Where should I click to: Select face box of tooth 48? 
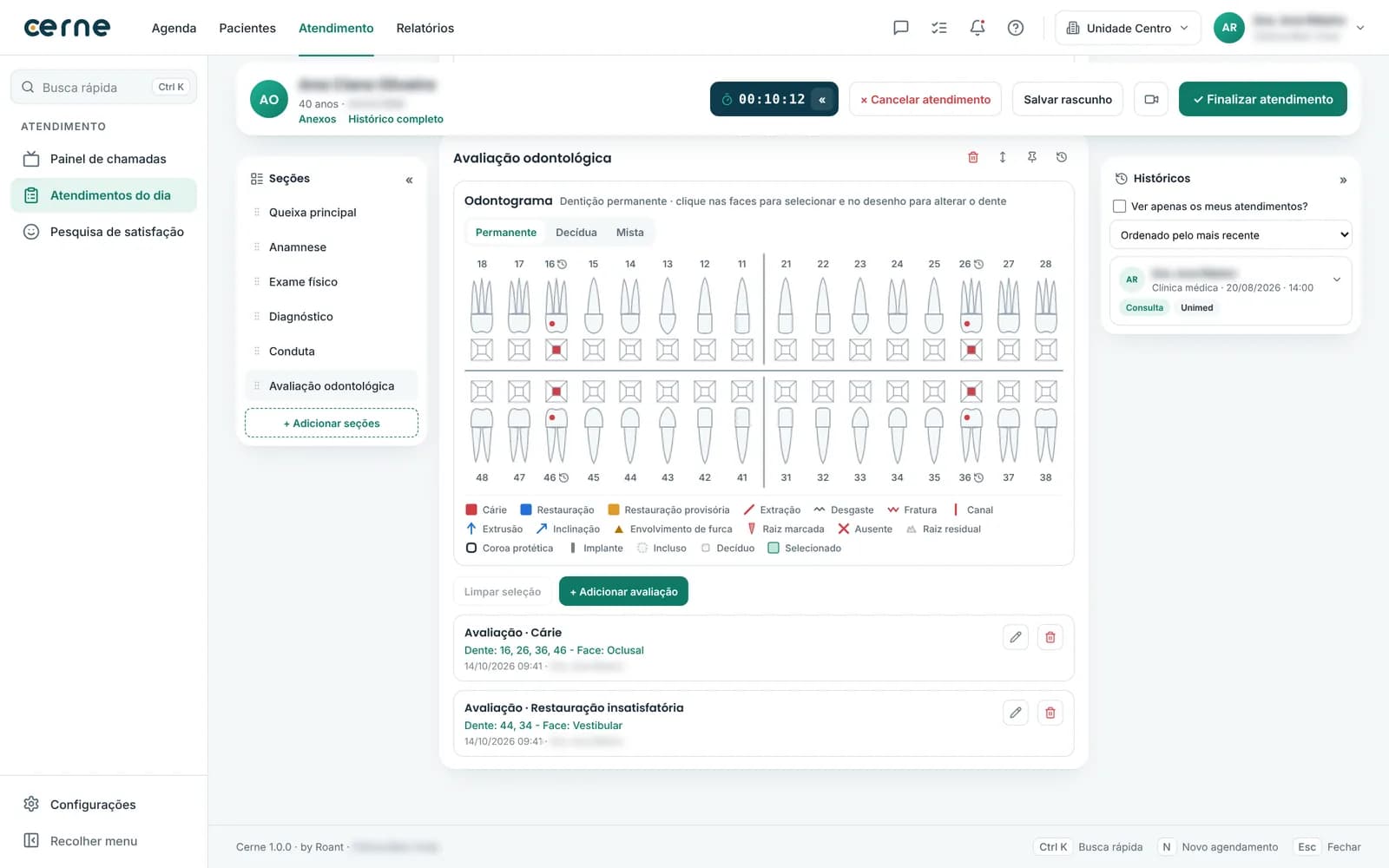tap(482, 391)
